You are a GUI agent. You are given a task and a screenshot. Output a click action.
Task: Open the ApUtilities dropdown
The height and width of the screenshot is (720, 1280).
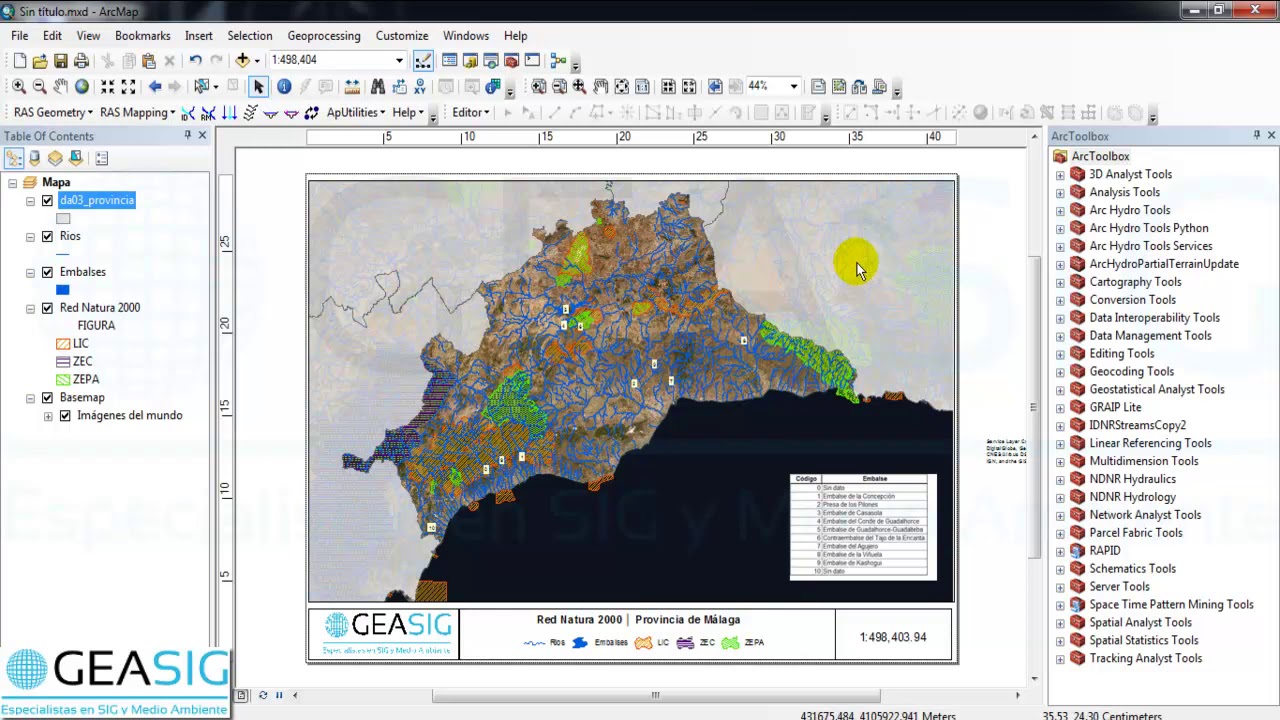pos(356,113)
